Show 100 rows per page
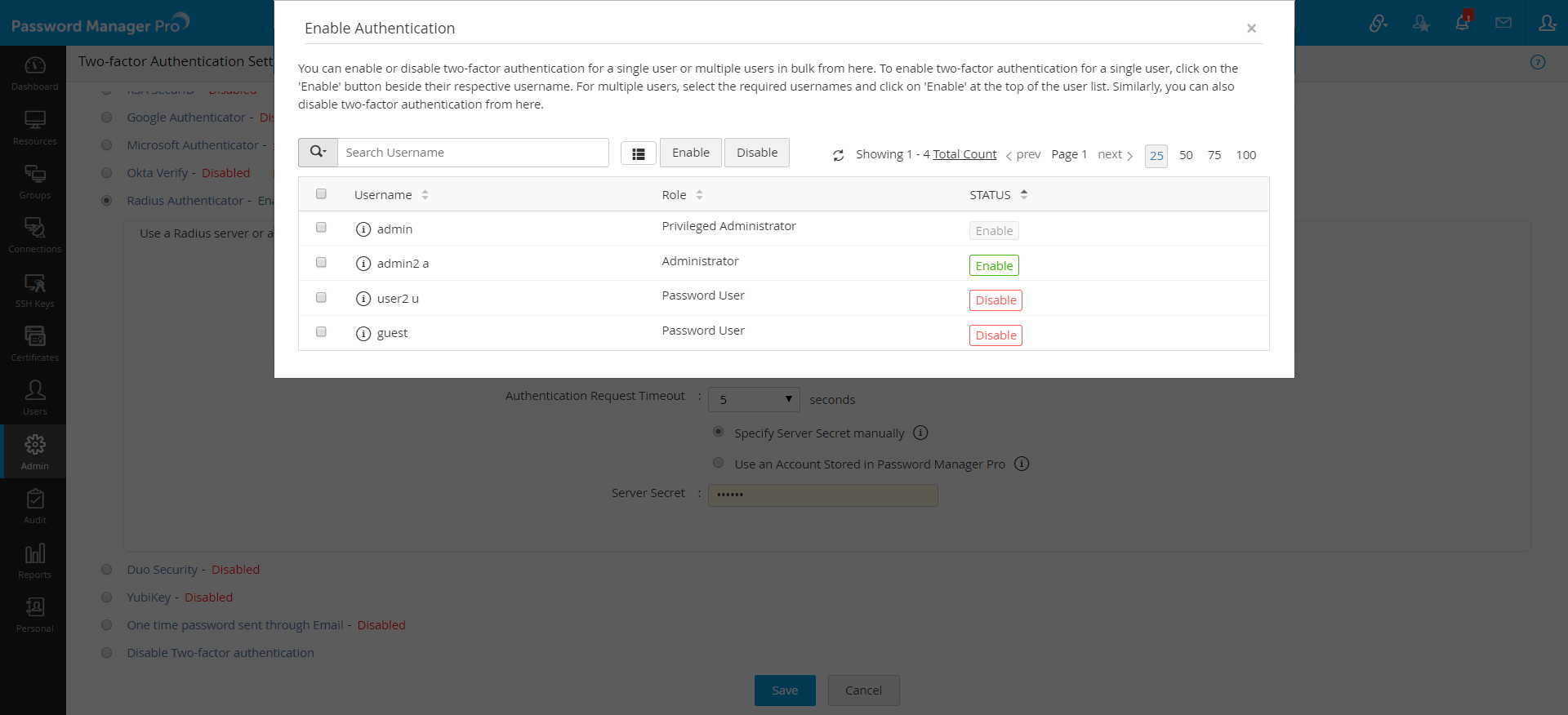This screenshot has height=715, width=1568. click(x=1245, y=155)
